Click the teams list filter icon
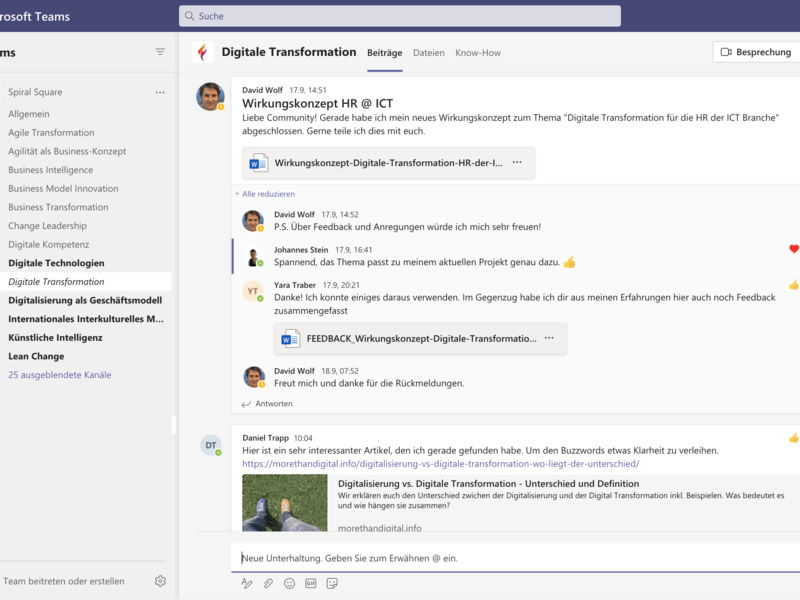 [x=160, y=52]
